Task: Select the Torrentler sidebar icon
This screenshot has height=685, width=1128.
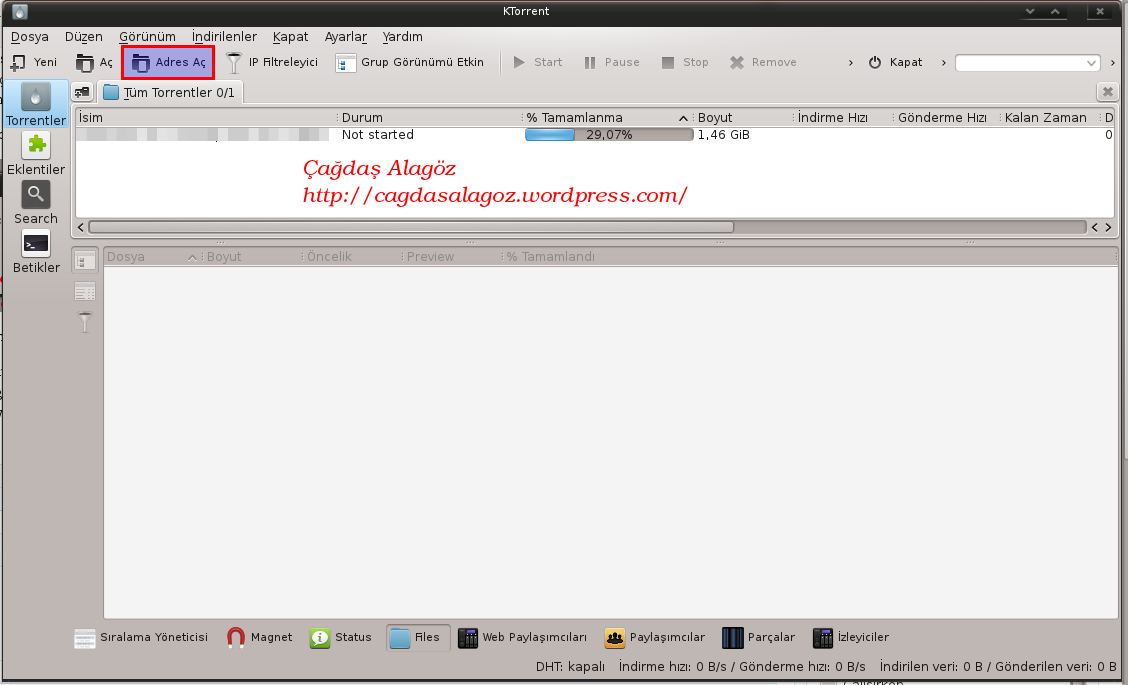Action: tap(36, 104)
